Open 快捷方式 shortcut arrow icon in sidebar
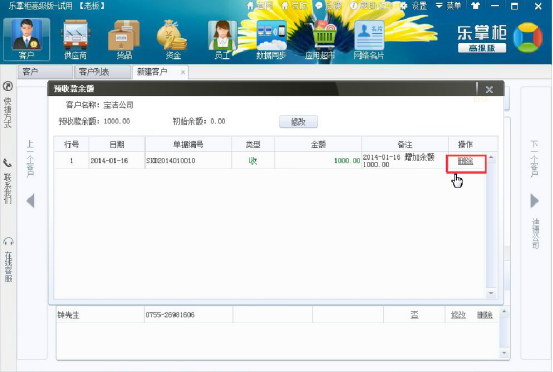This screenshot has width=553, height=372. (x=8, y=86)
